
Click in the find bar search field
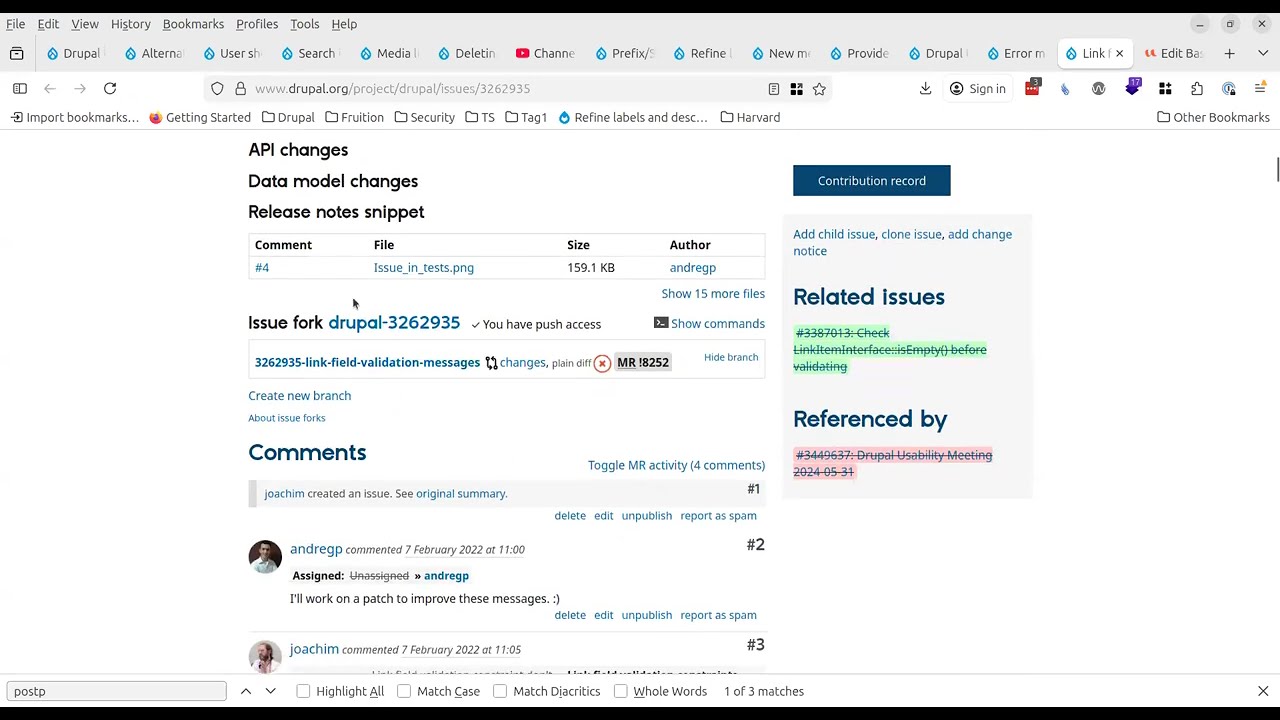pos(117,691)
